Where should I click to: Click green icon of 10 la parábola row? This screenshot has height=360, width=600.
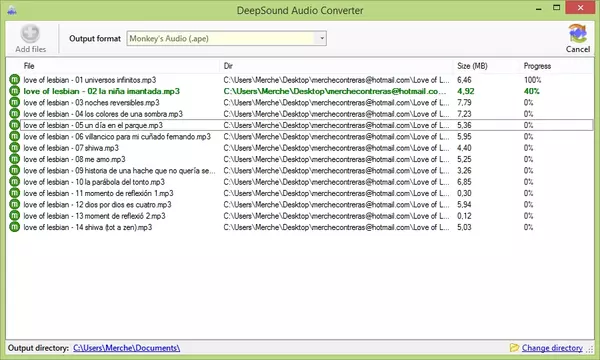(14, 182)
